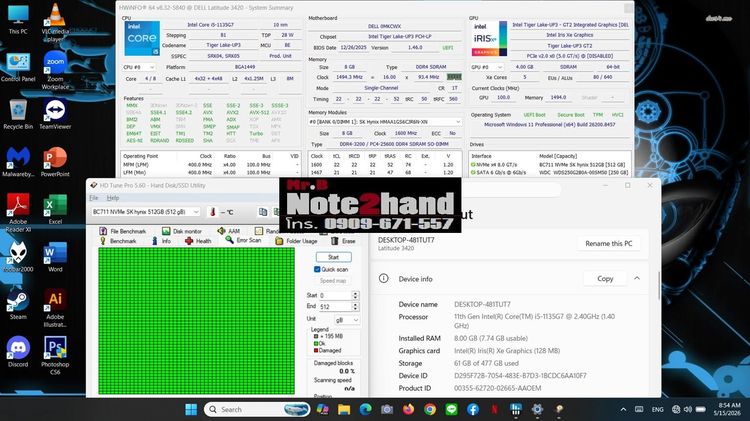Launch Zoom Workplace desktop shortcut
The height and width of the screenshot is (421, 750).
pos(55,70)
